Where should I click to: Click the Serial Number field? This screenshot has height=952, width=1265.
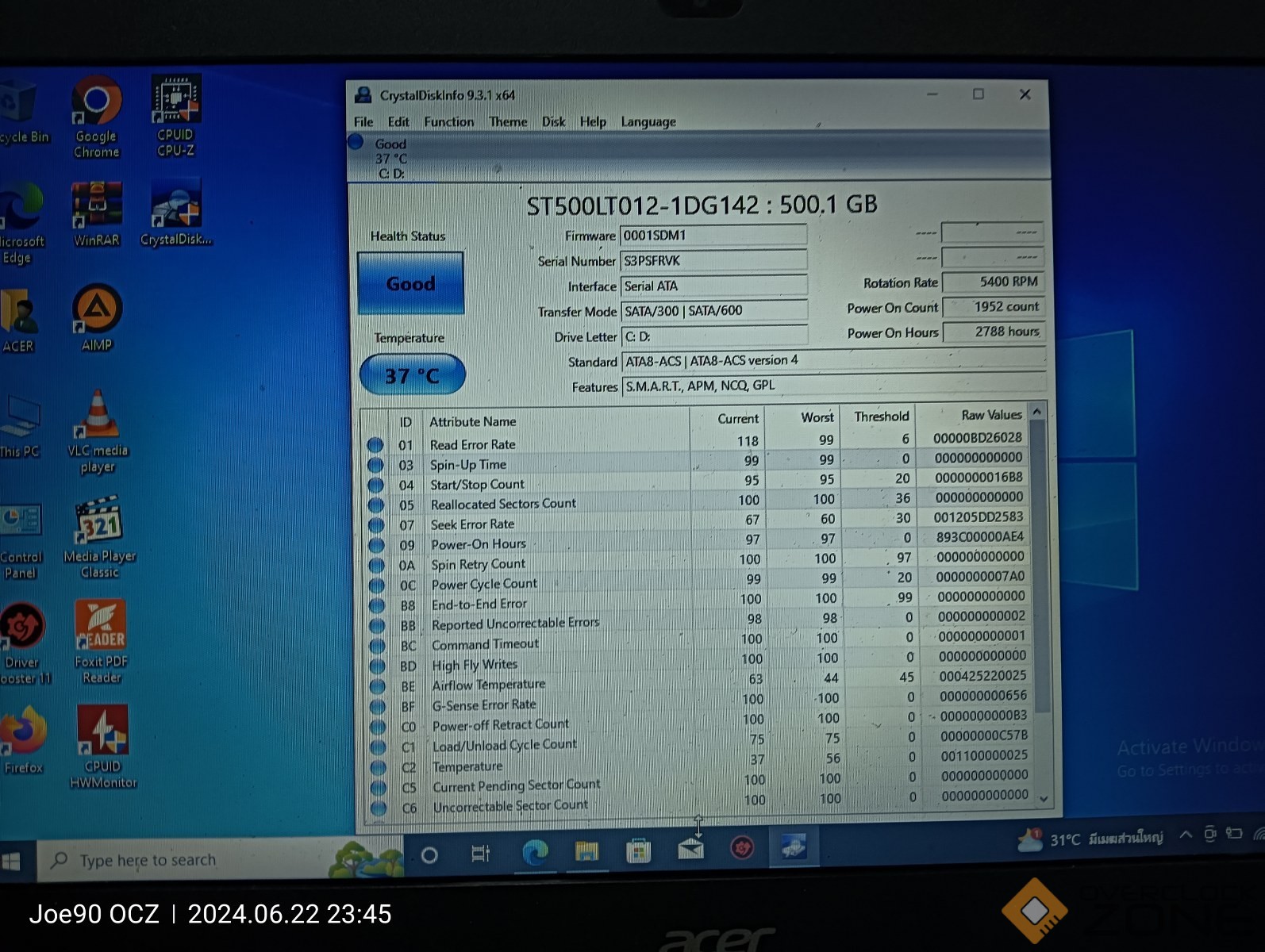(713, 260)
